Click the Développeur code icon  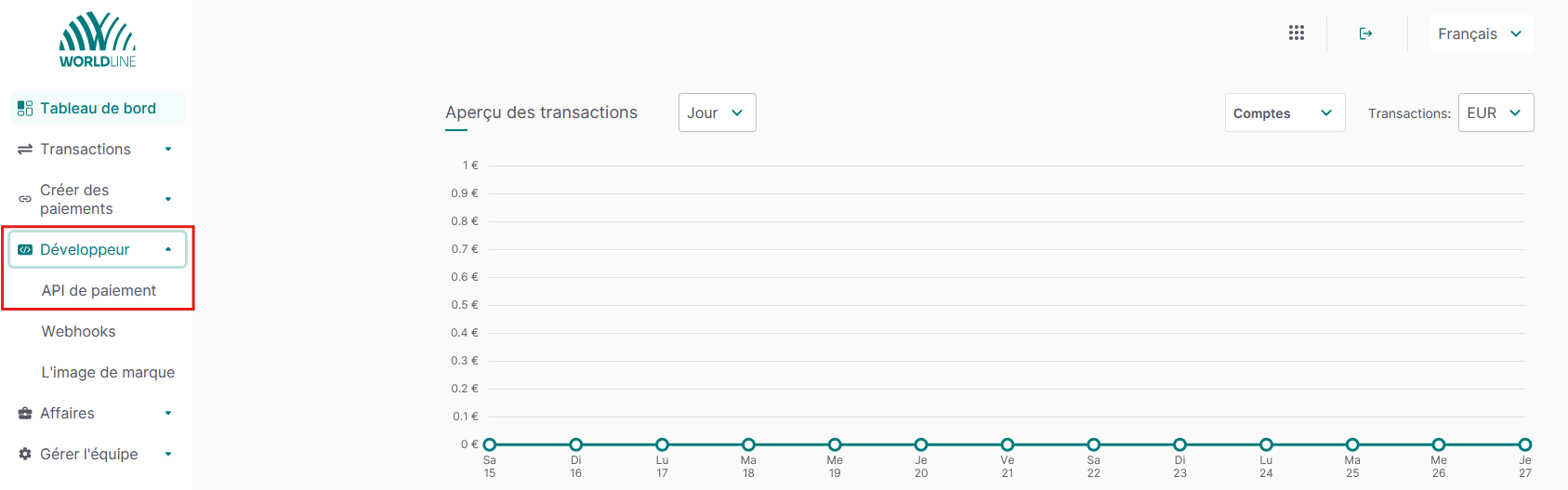point(25,250)
